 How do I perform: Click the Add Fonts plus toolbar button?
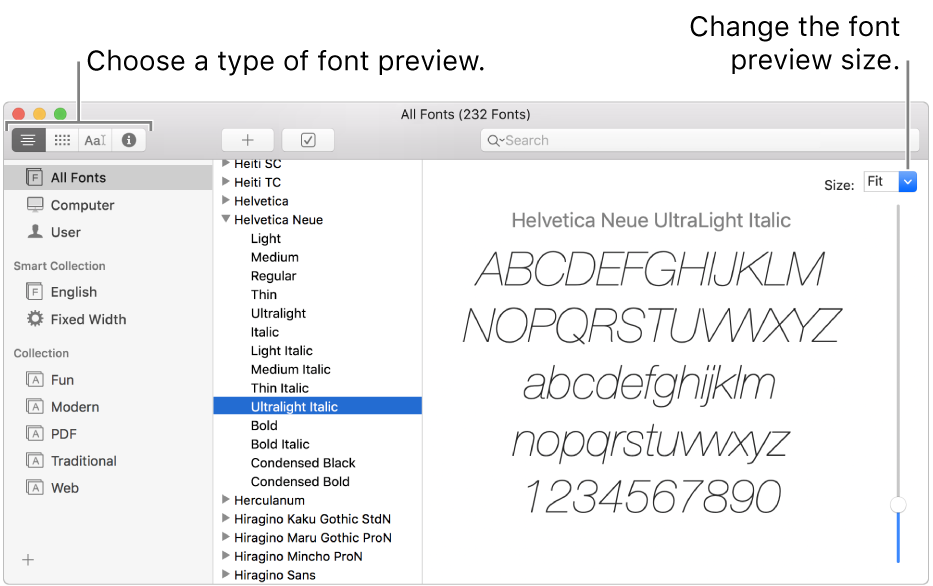247,140
